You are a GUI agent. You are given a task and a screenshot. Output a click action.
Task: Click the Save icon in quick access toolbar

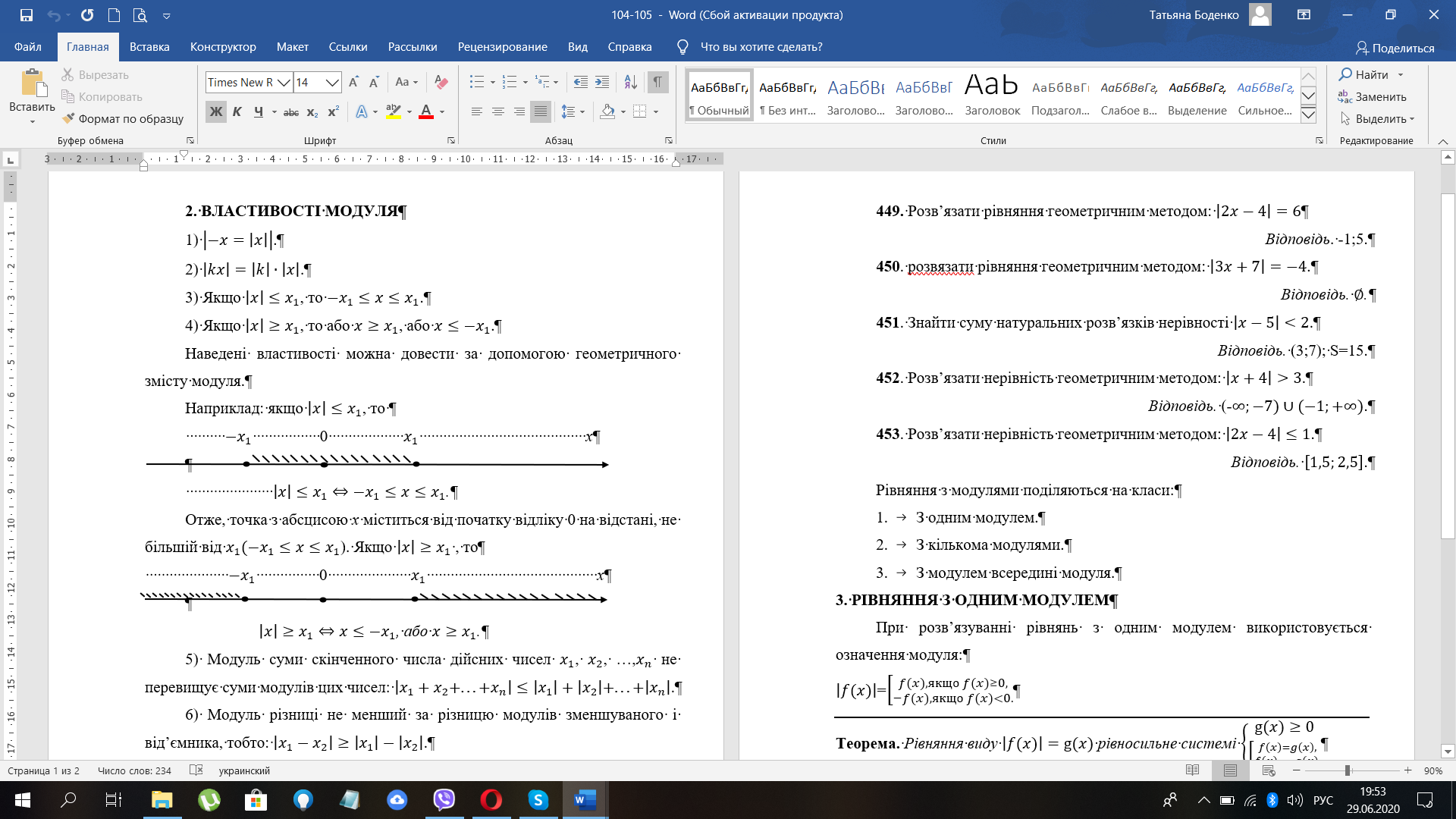tap(27, 15)
